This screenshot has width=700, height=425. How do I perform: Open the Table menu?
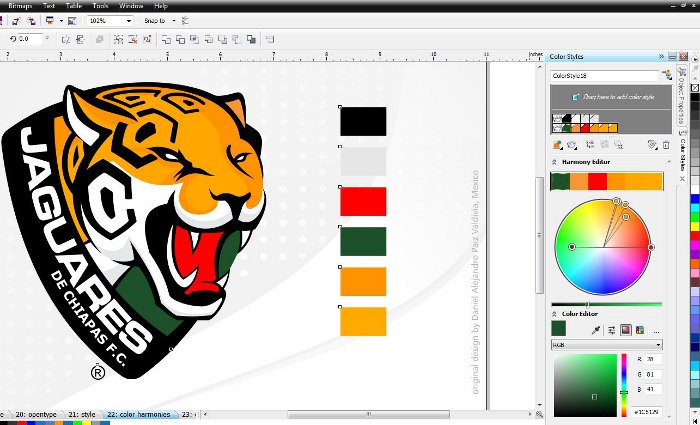(x=74, y=6)
